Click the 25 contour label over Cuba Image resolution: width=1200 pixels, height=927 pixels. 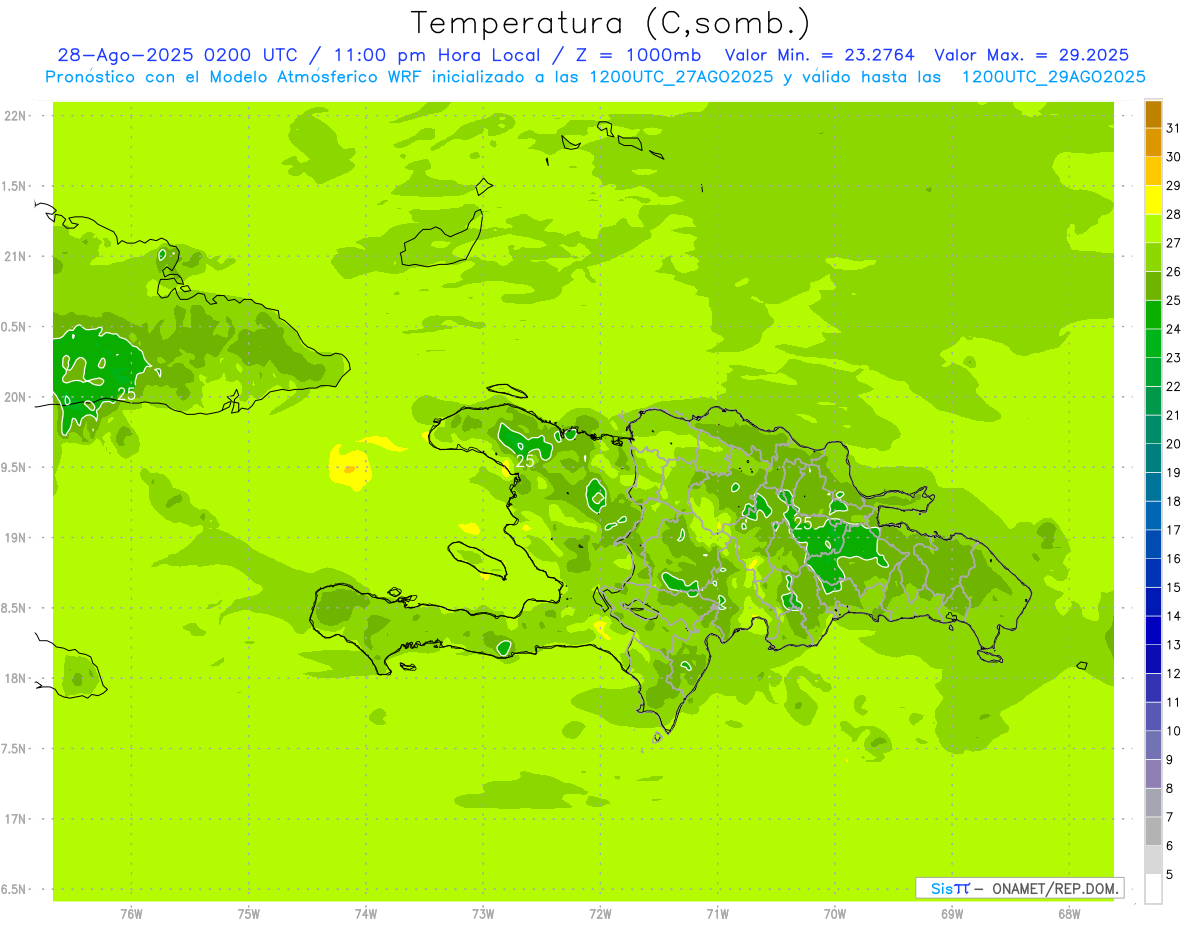coord(127,394)
